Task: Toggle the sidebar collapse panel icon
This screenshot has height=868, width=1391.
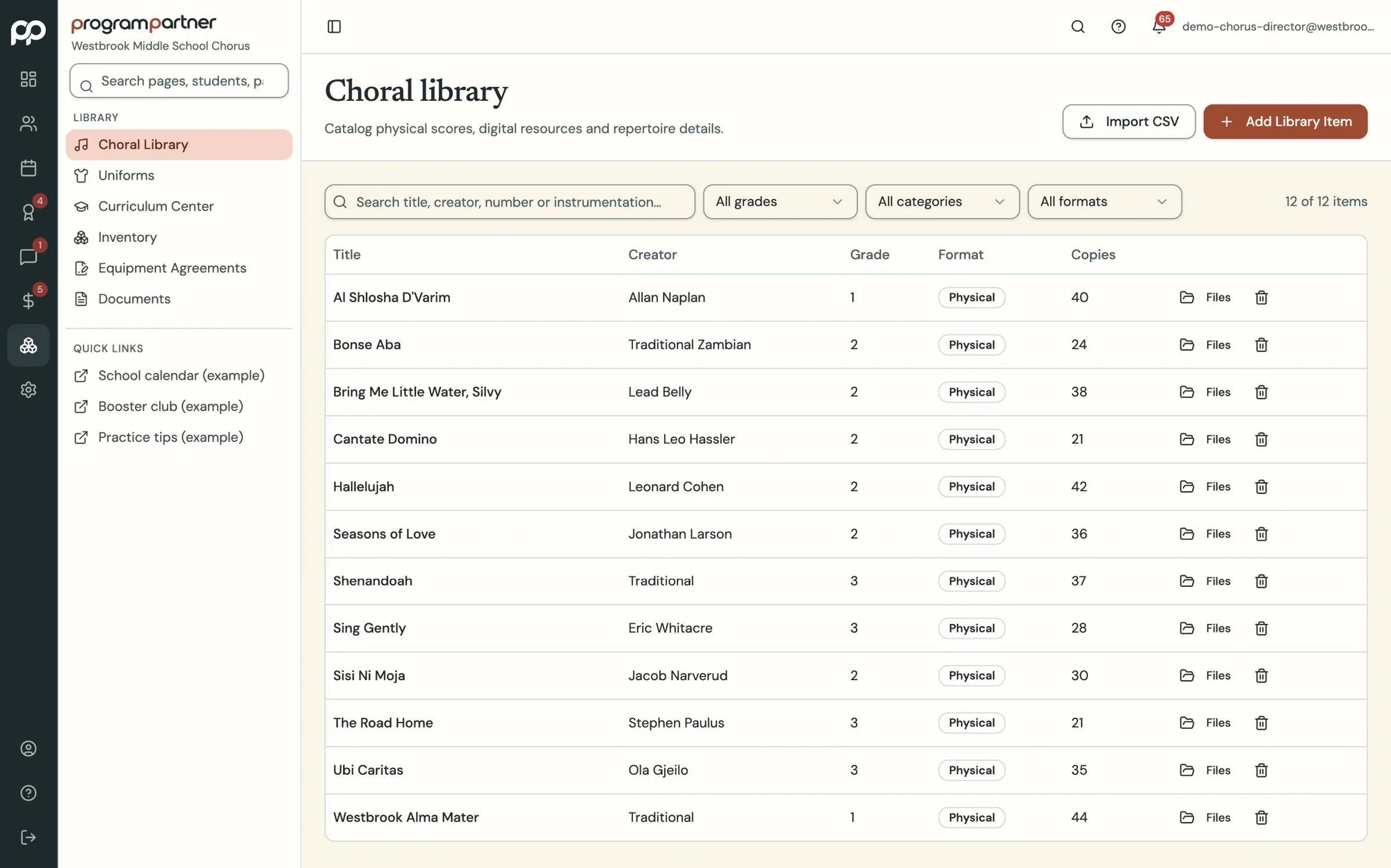Action: pos(334,26)
